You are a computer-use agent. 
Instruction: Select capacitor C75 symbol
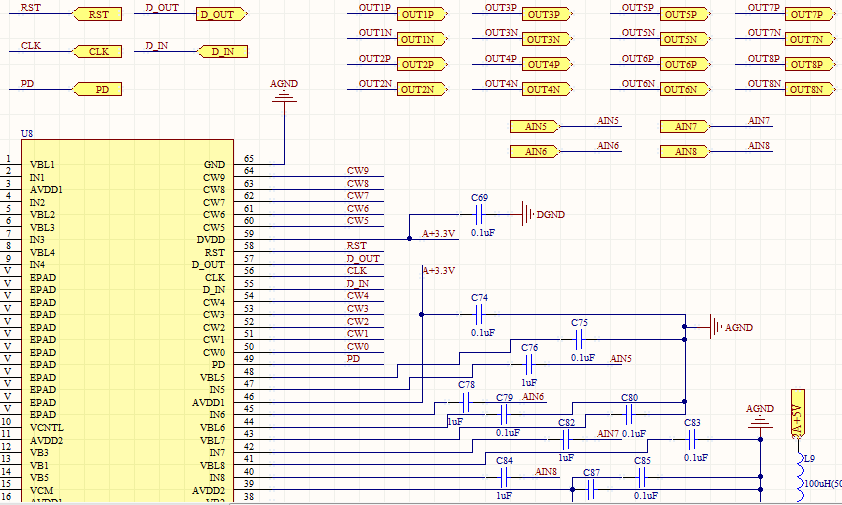tap(579, 339)
